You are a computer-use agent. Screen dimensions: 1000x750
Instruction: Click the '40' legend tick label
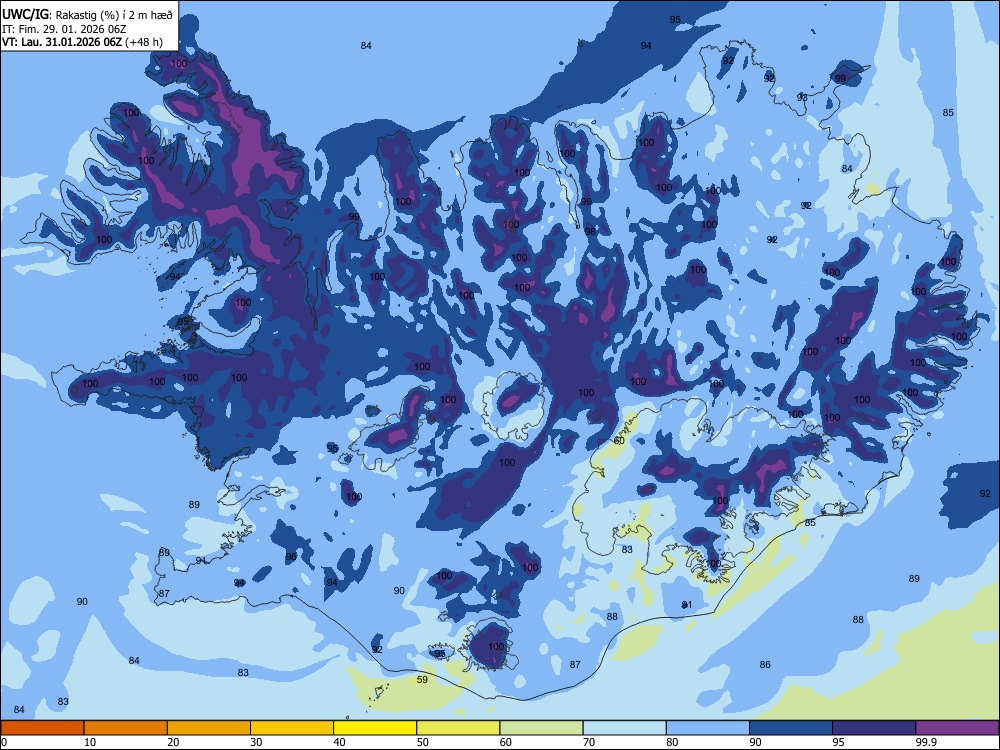[339, 742]
